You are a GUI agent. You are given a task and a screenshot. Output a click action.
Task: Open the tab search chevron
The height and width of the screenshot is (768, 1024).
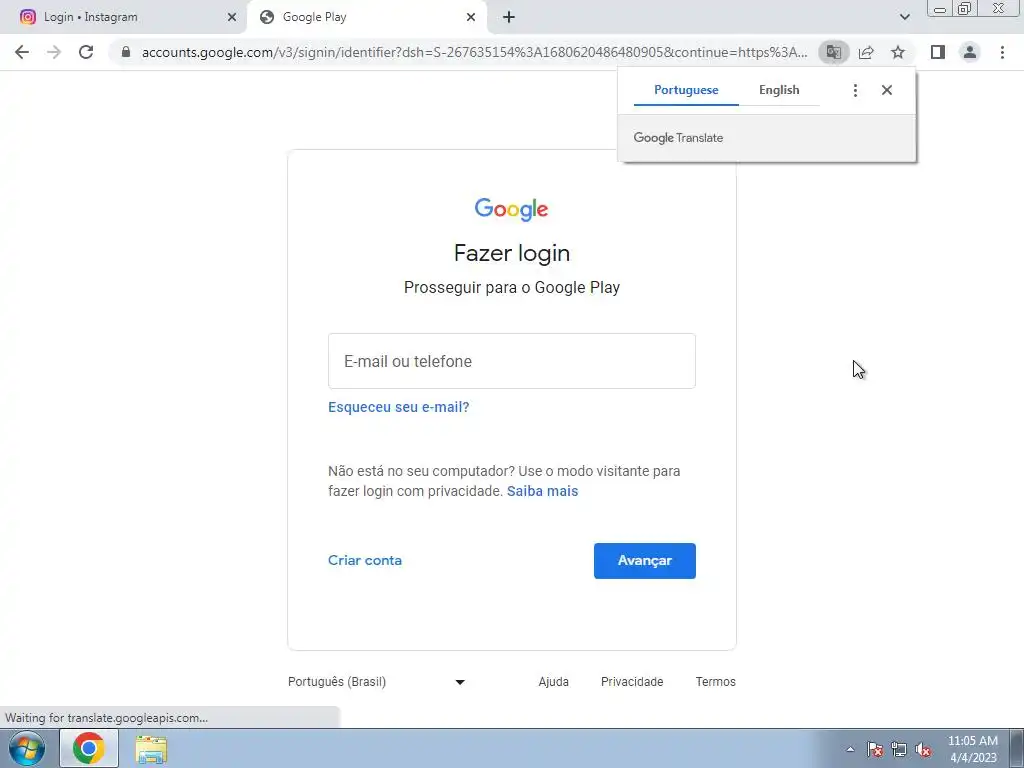coord(904,18)
